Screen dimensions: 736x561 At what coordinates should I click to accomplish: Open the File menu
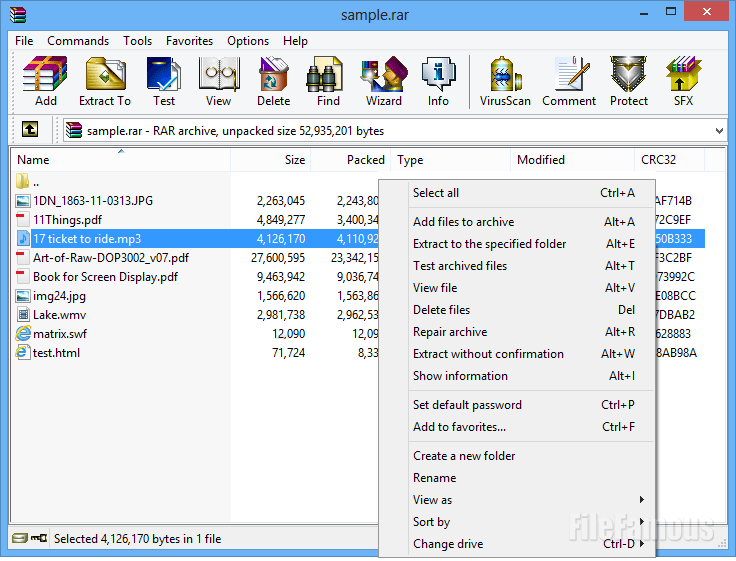[x=24, y=41]
